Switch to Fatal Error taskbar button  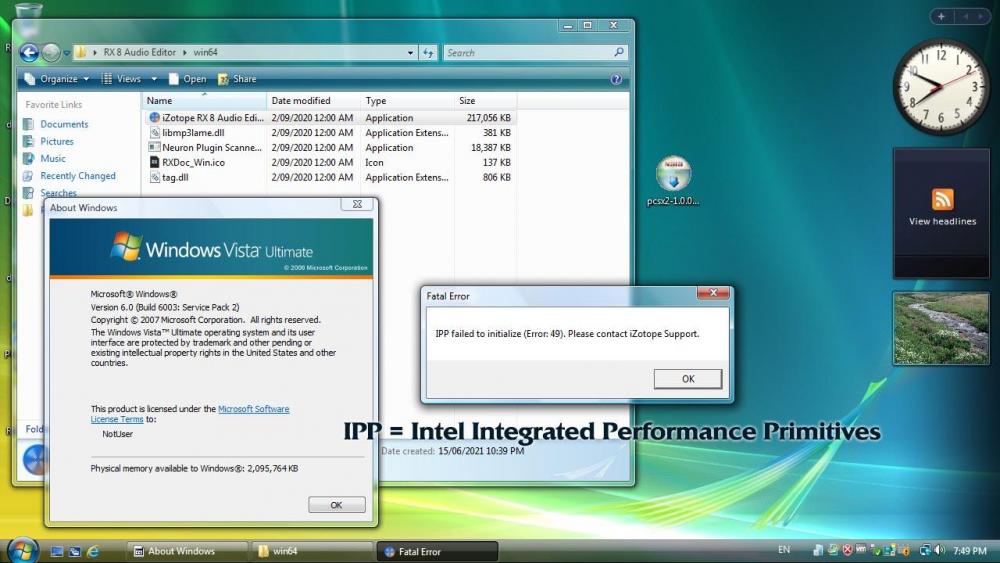[x=438, y=552]
